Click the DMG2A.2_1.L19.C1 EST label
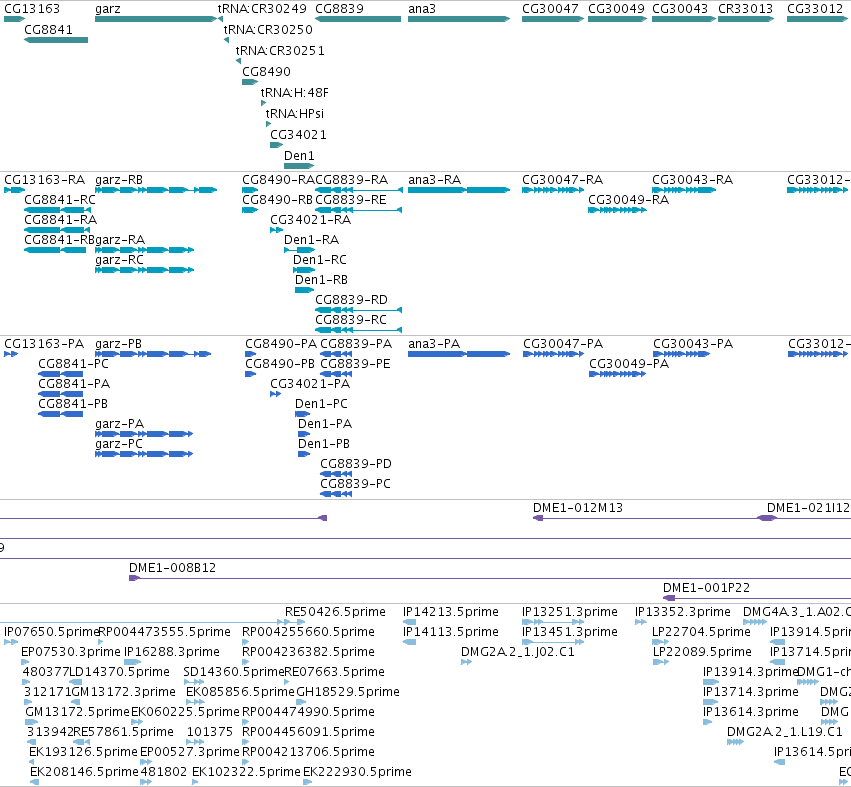Screen dimensions: 851x787 785,732
